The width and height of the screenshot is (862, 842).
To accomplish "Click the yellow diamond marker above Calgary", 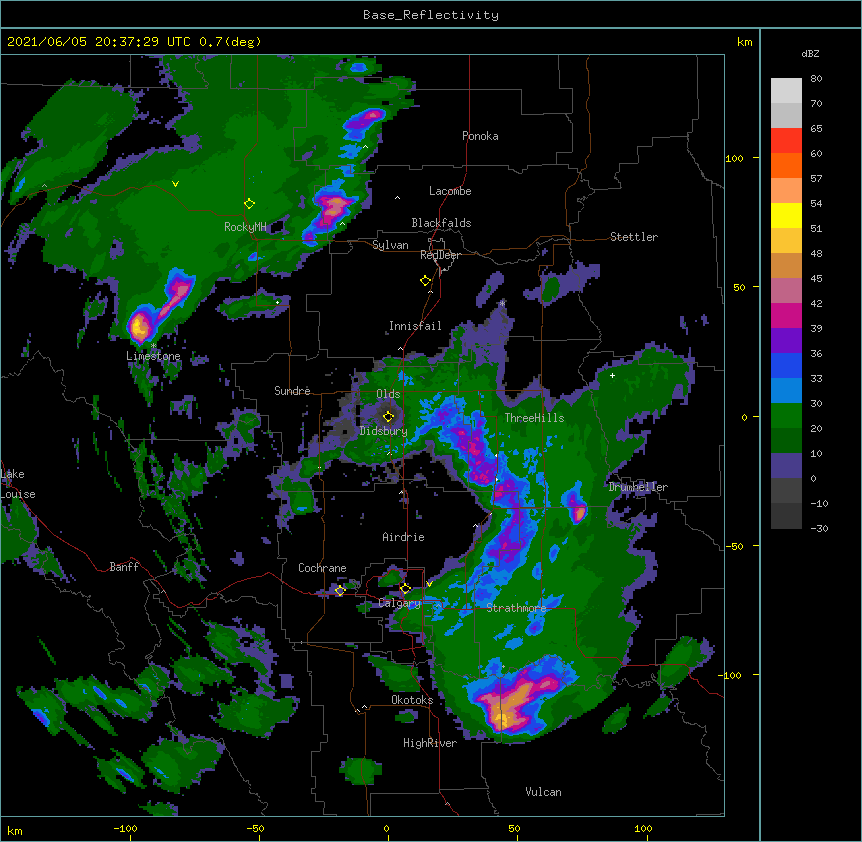I will 405,589.
